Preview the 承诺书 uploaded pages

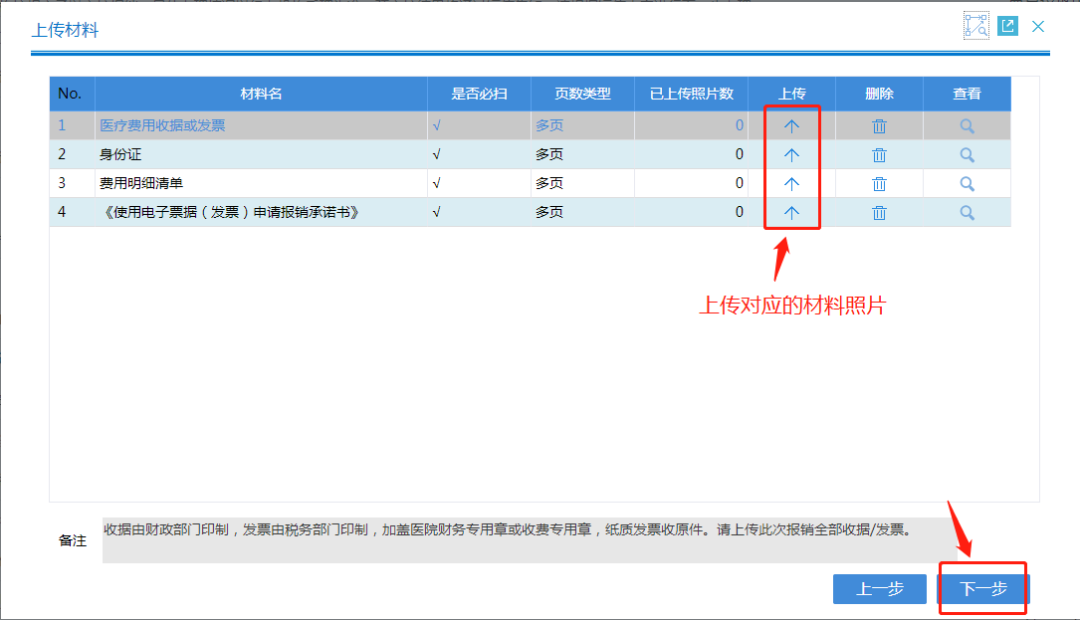[965, 212]
